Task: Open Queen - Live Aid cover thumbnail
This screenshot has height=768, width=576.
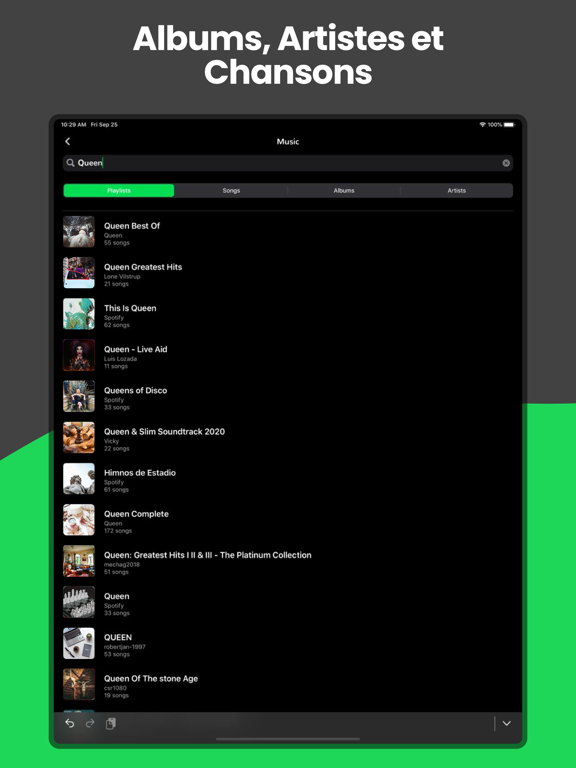Action: (x=79, y=355)
